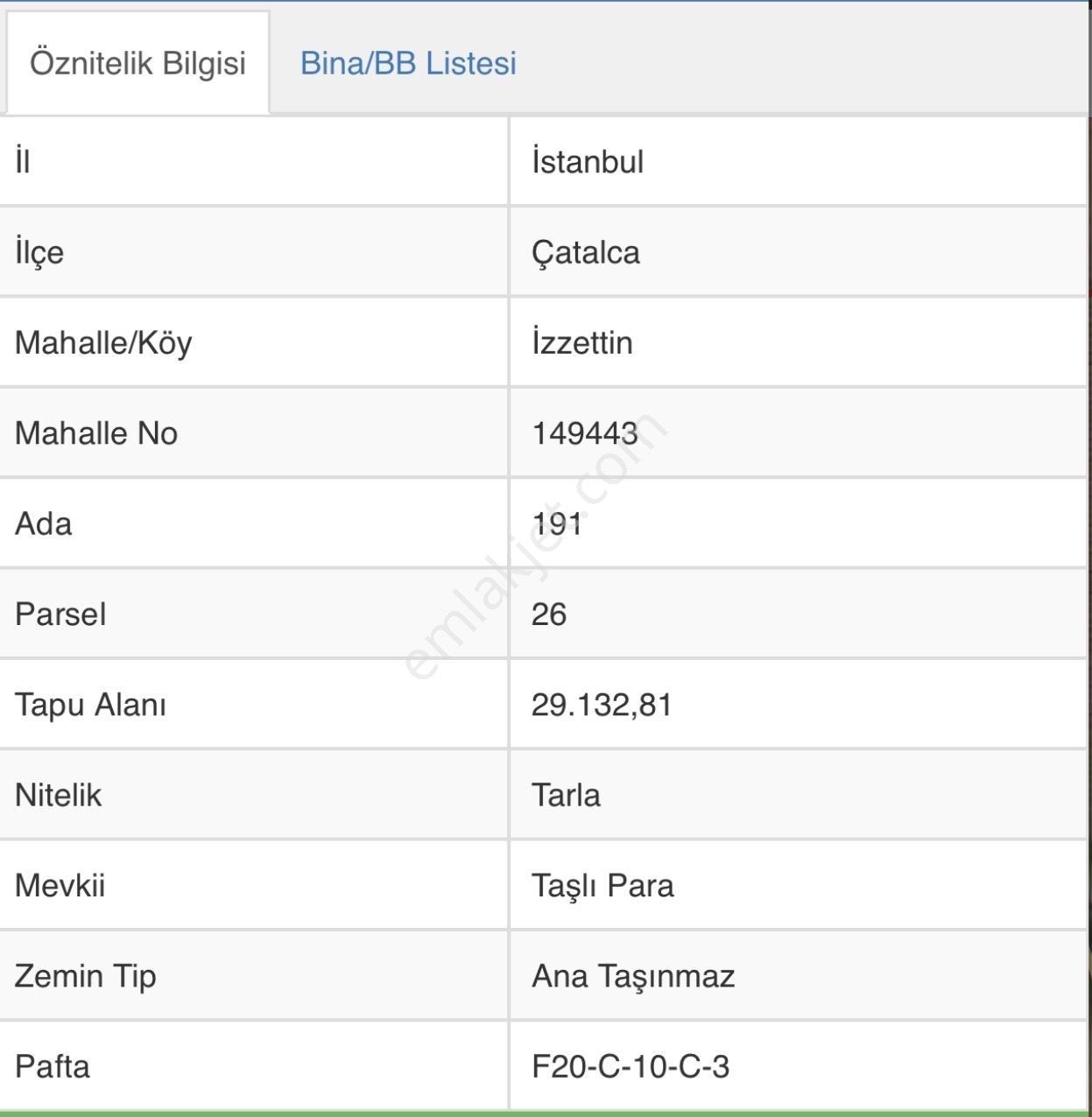Viewport: 1092px width, 1117px height.
Task: Select the Tapu Alanı value 29.132,81
Action: (602, 705)
